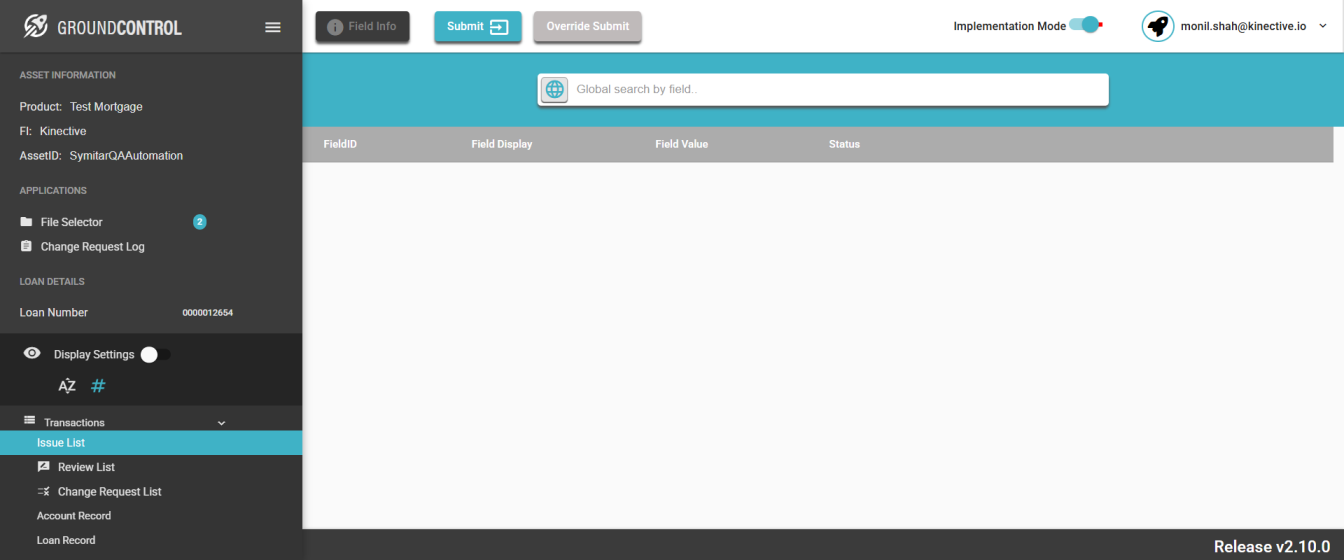The width and height of the screenshot is (1344, 560).
Task: Open File Selector folder icon
Action: coord(27,222)
